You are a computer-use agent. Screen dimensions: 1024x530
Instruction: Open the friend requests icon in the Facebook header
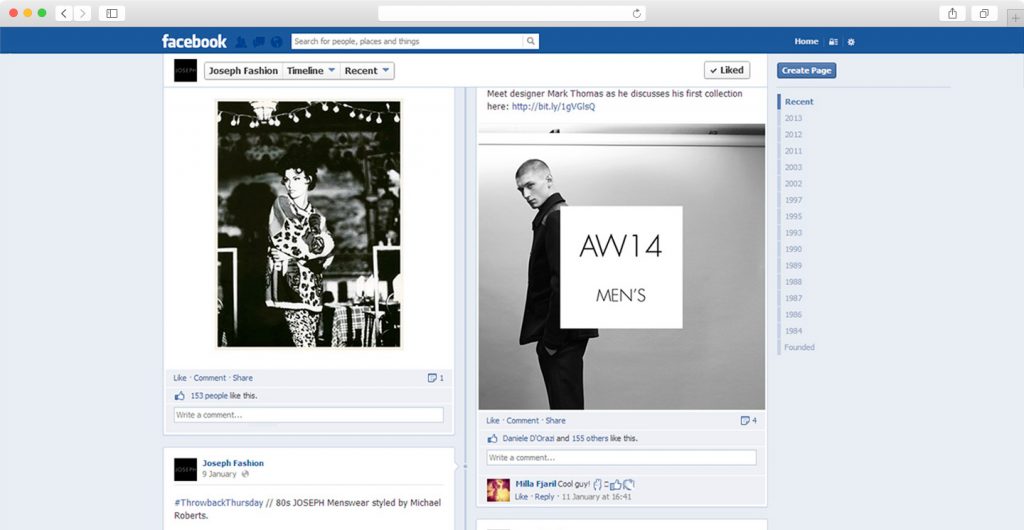click(x=240, y=41)
